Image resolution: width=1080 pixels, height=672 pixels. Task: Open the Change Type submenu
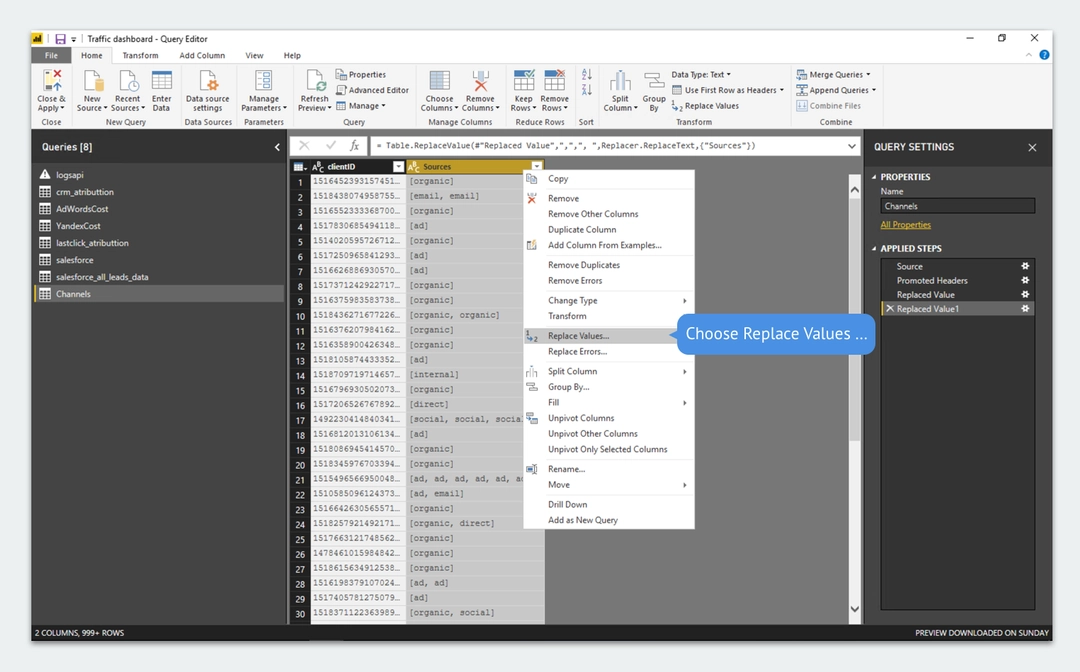609,301
